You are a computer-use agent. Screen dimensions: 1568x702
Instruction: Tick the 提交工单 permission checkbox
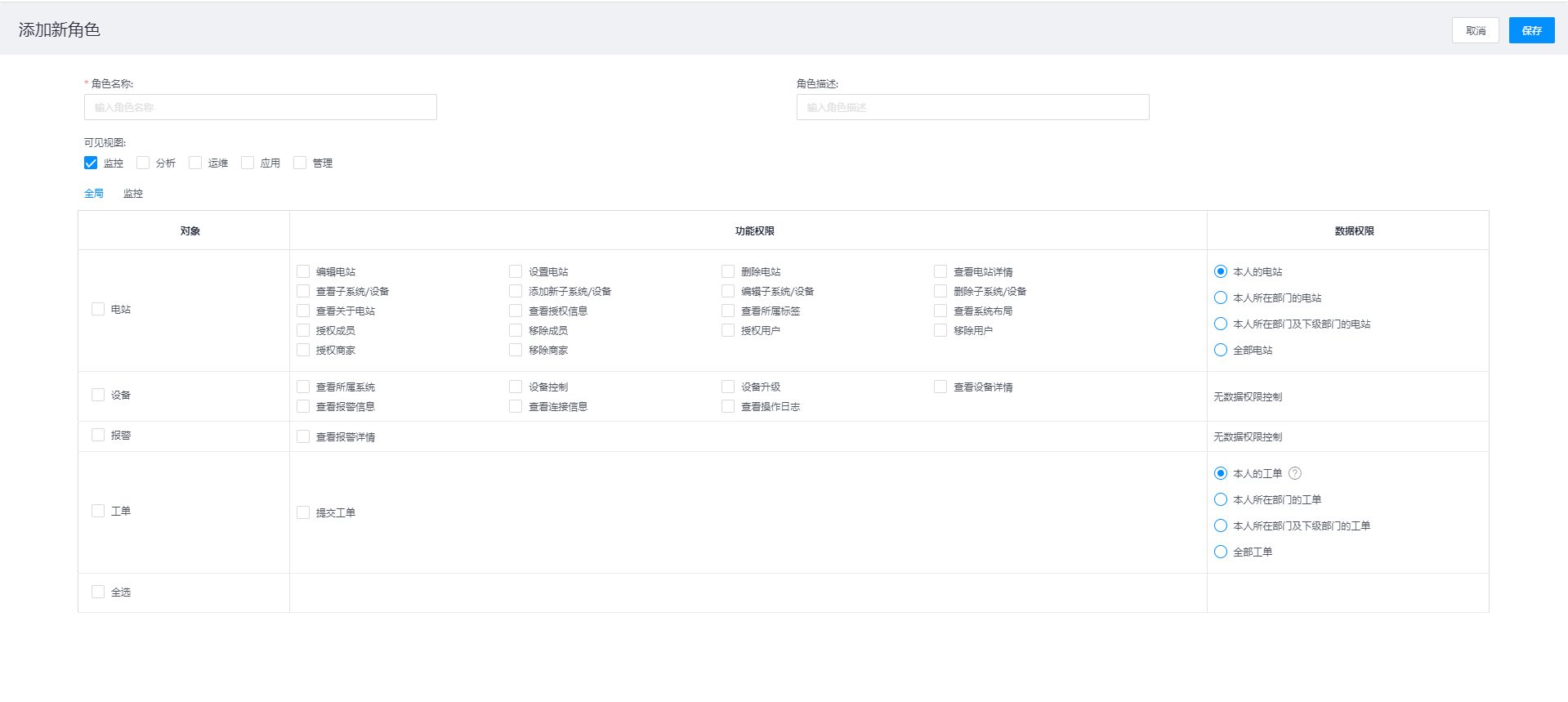point(303,512)
